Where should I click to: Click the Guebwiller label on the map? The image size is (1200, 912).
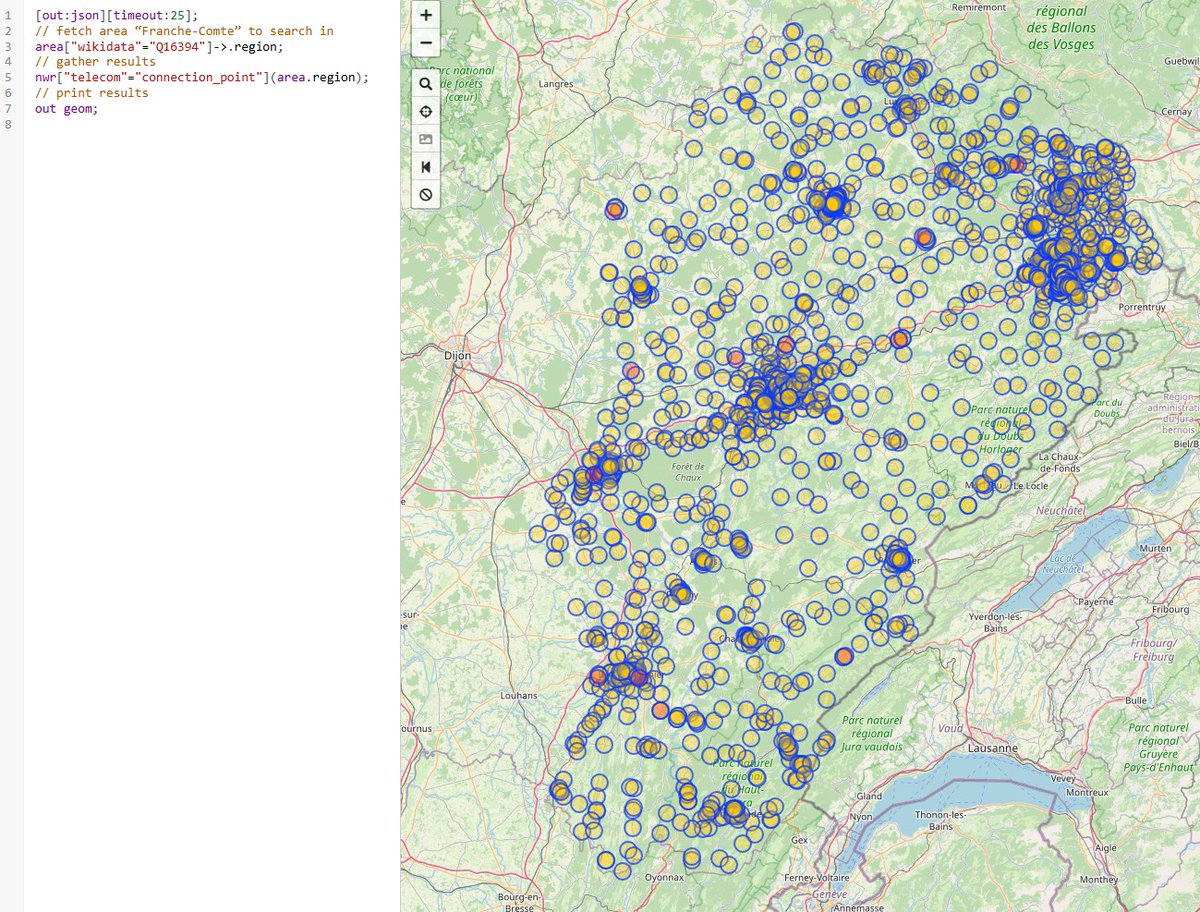(x=1180, y=61)
